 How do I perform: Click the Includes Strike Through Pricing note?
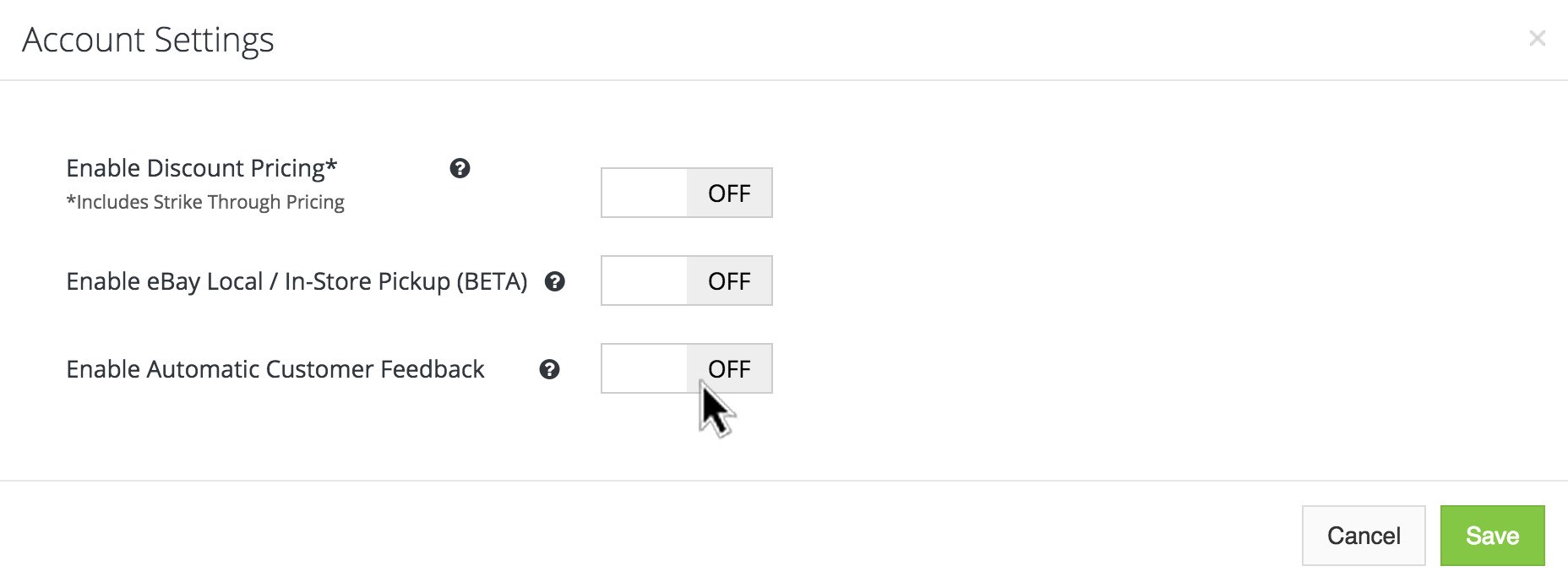click(x=205, y=203)
